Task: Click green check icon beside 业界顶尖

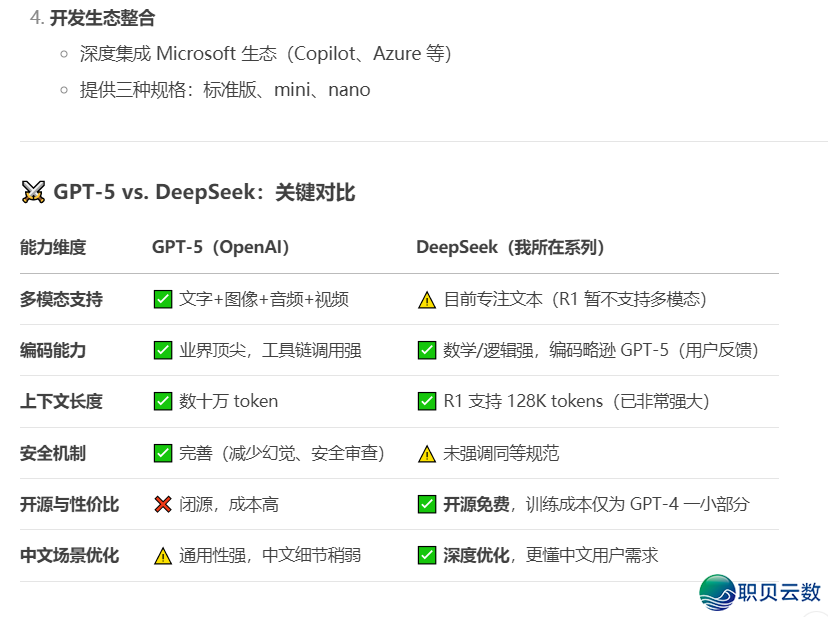Action: [163, 350]
